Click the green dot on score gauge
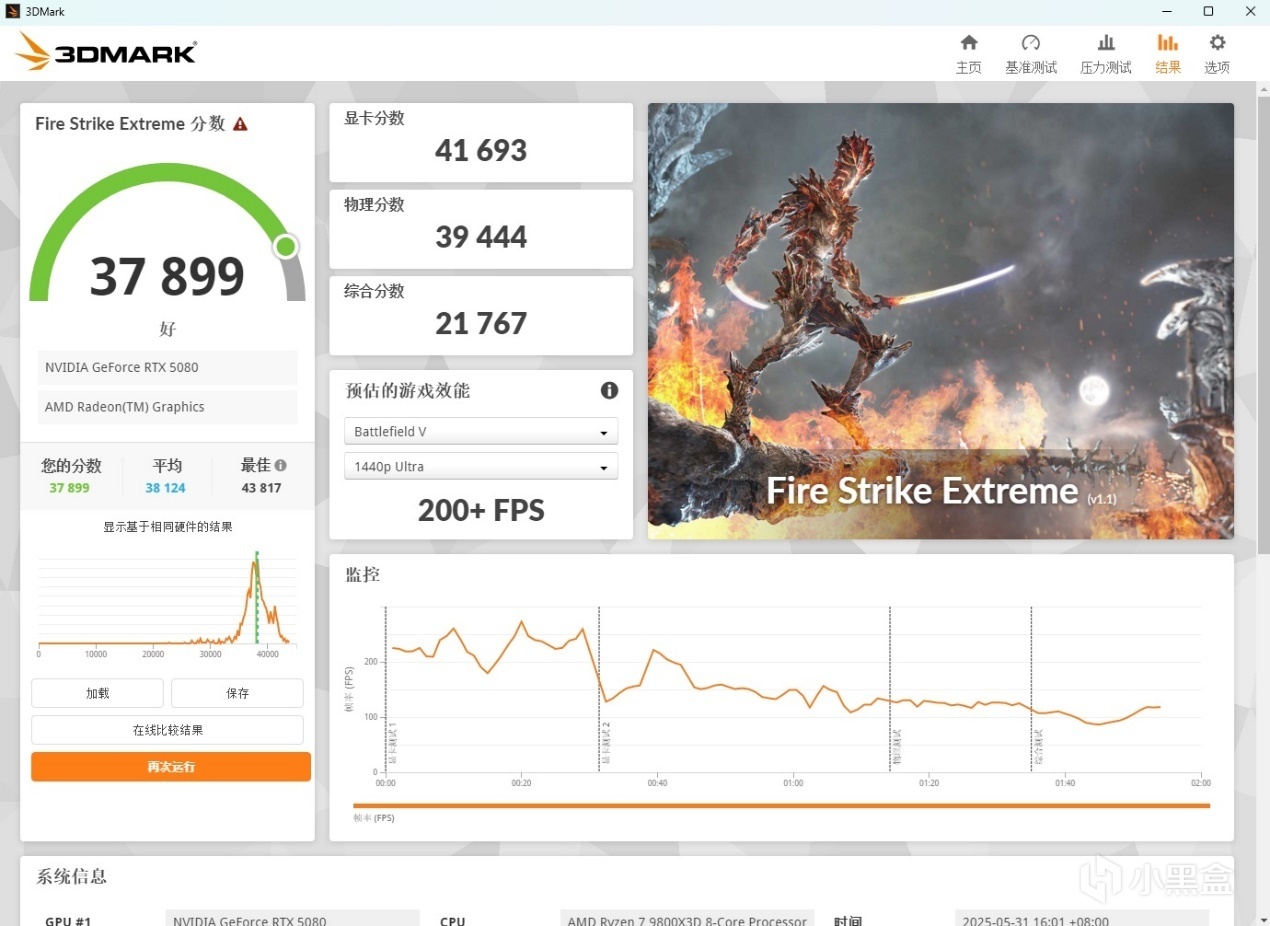Viewport: 1270px width, 926px height. [286, 246]
